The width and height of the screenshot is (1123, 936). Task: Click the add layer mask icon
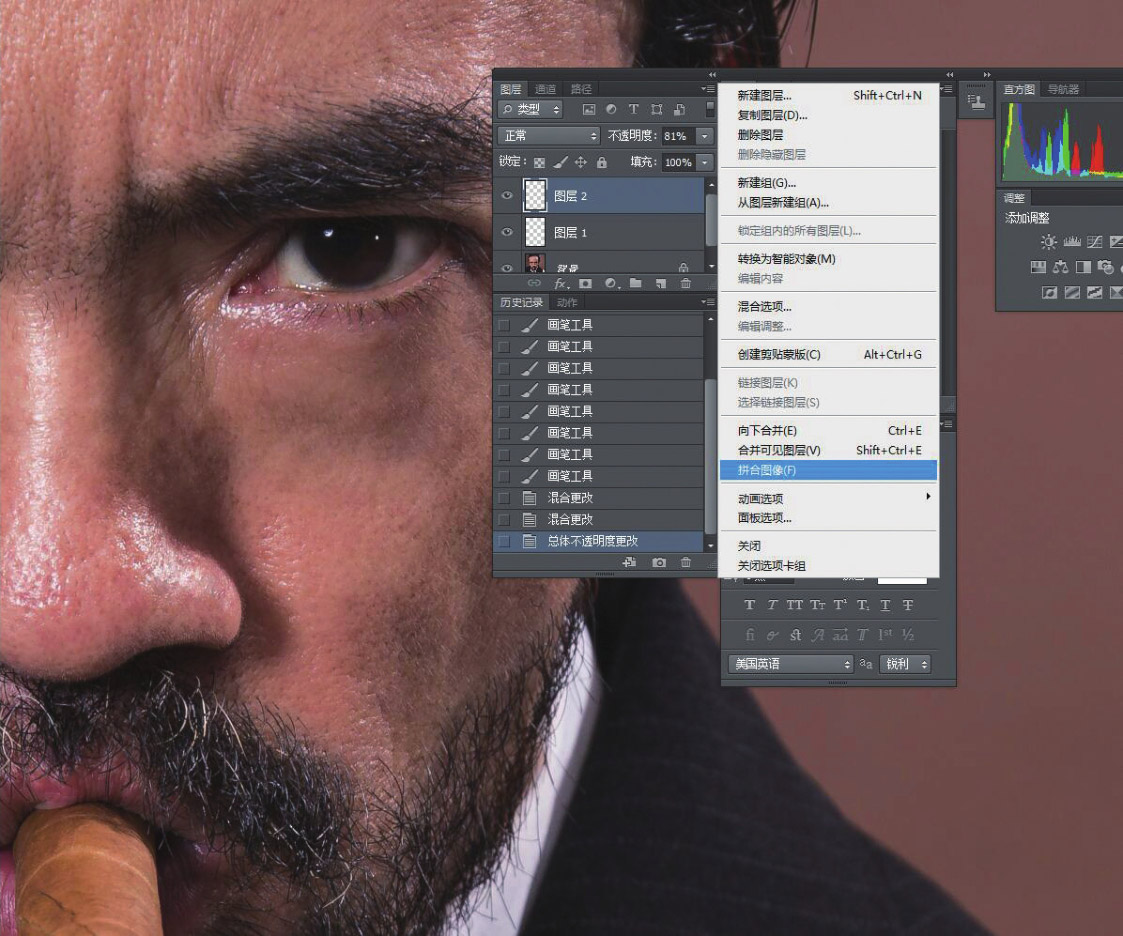(x=585, y=284)
